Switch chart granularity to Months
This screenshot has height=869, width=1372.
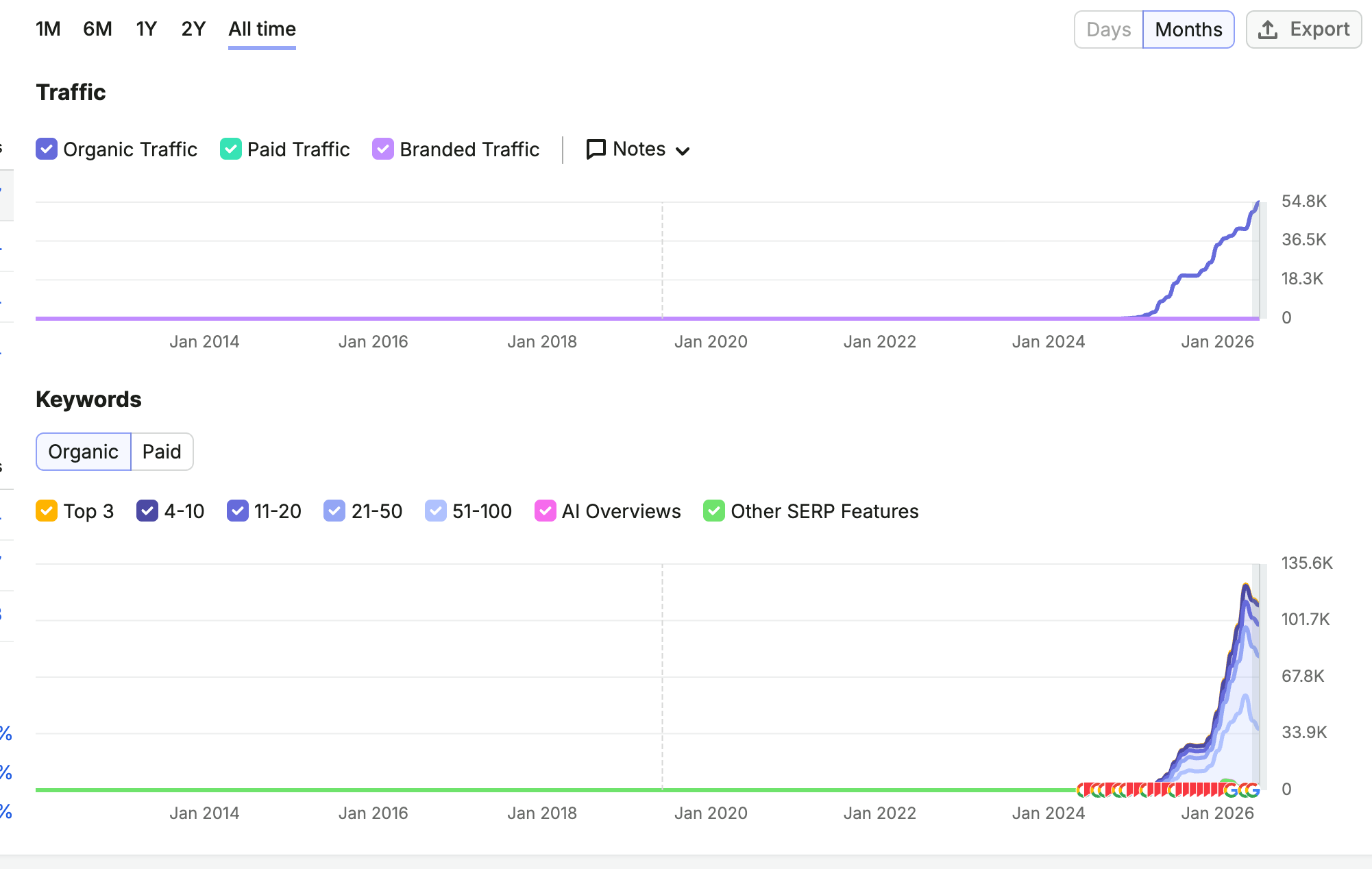pos(1188,29)
